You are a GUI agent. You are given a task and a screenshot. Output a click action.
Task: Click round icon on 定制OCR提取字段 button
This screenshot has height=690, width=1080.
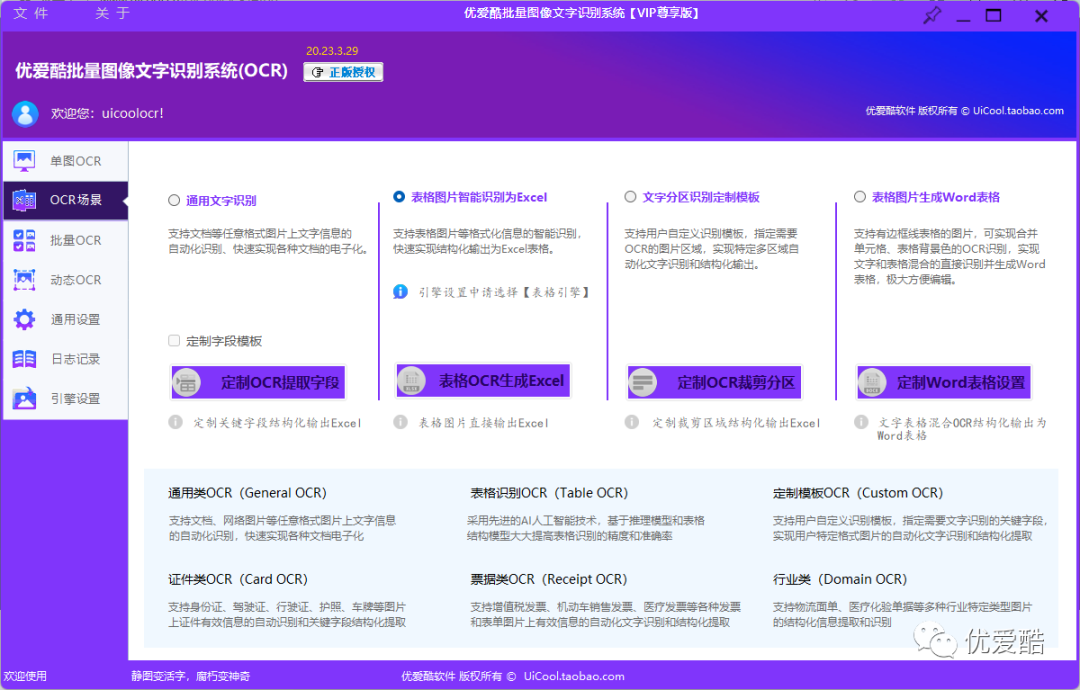pyautogui.click(x=187, y=383)
